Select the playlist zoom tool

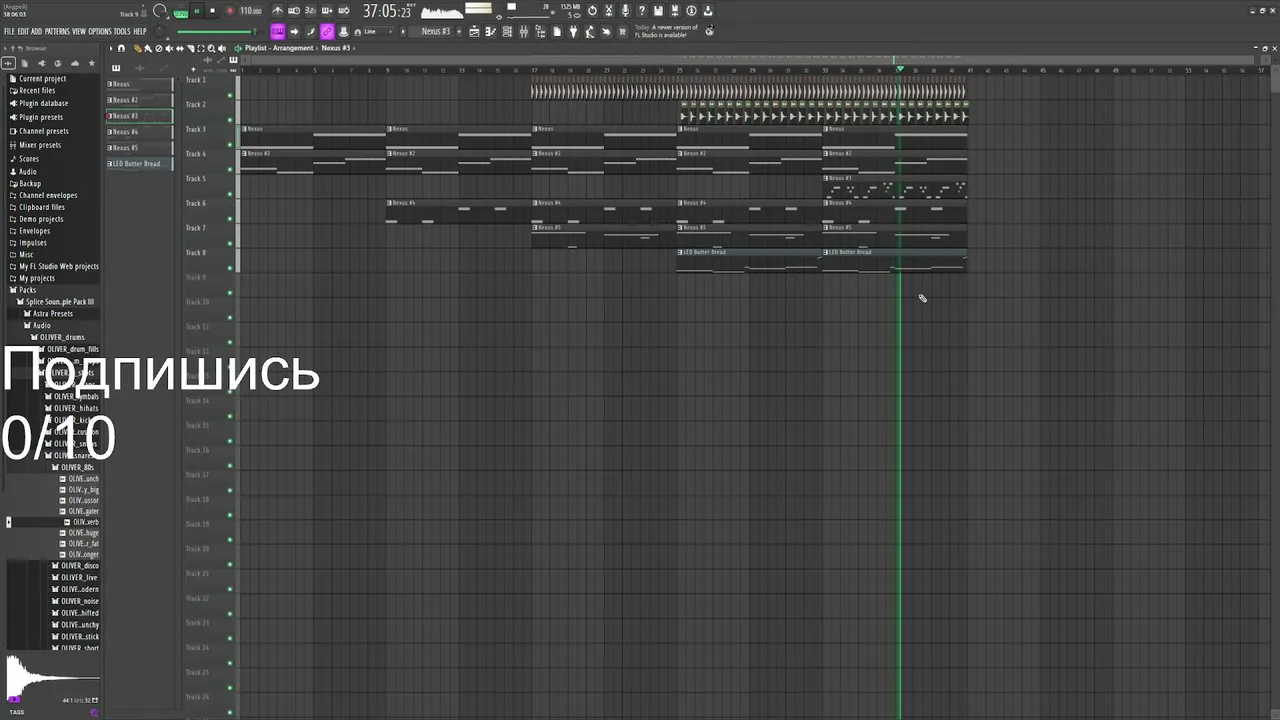pyautogui.click(x=210, y=48)
